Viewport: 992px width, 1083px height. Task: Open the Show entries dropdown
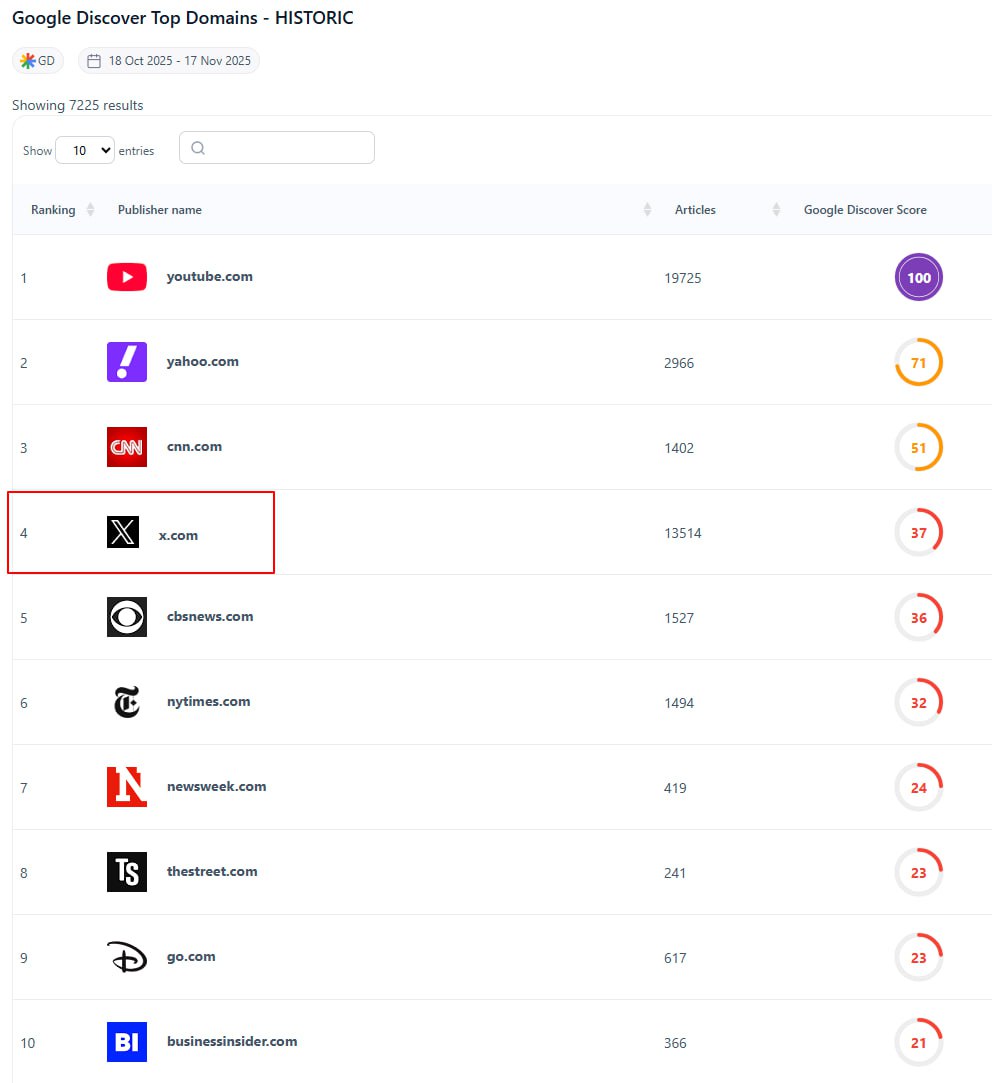coord(85,150)
